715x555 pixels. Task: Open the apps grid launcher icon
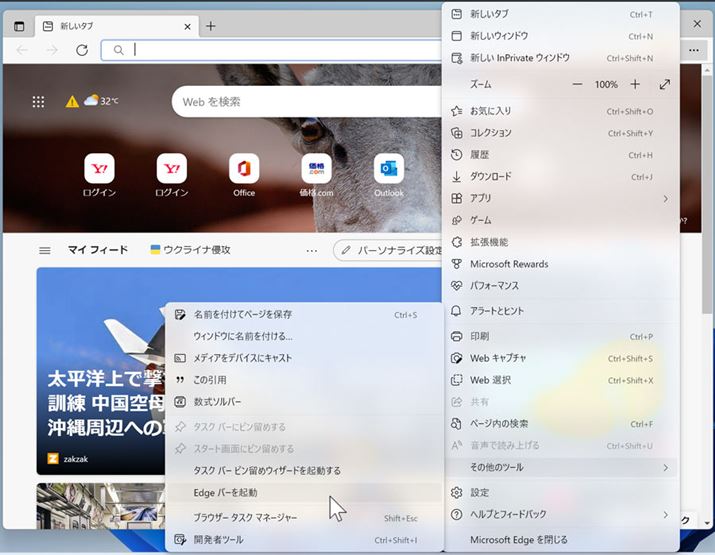(39, 101)
